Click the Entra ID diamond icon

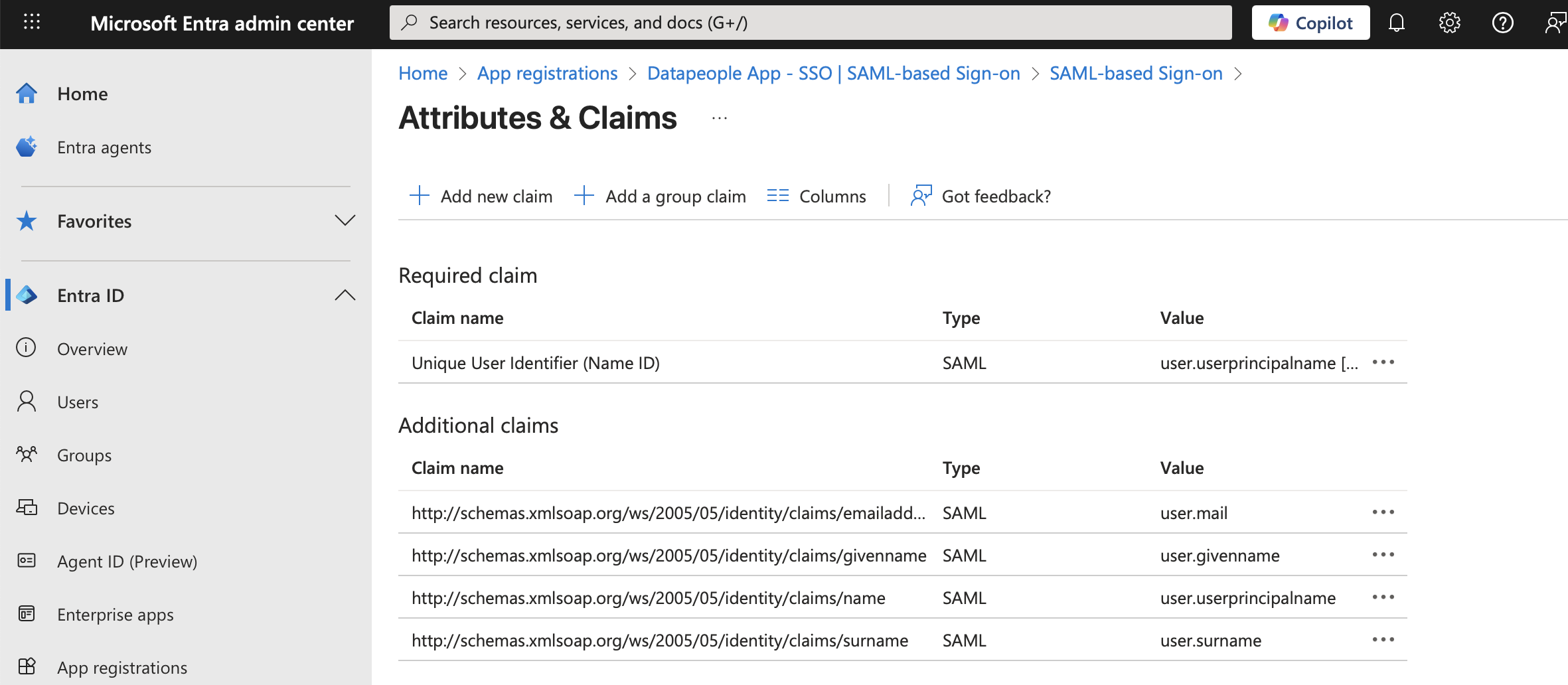click(27, 295)
